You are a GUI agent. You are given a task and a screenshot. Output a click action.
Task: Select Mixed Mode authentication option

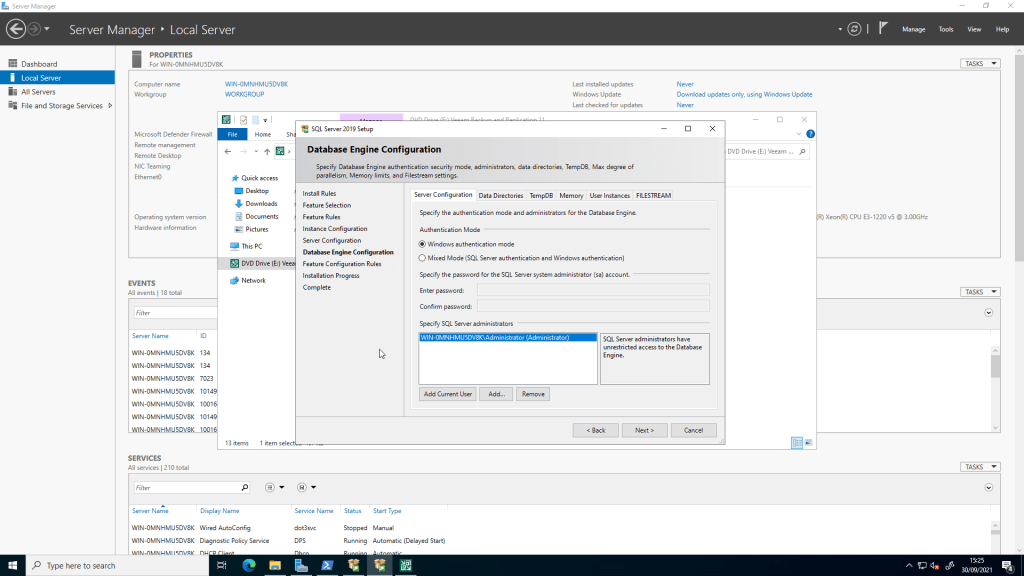pos(423,258)
